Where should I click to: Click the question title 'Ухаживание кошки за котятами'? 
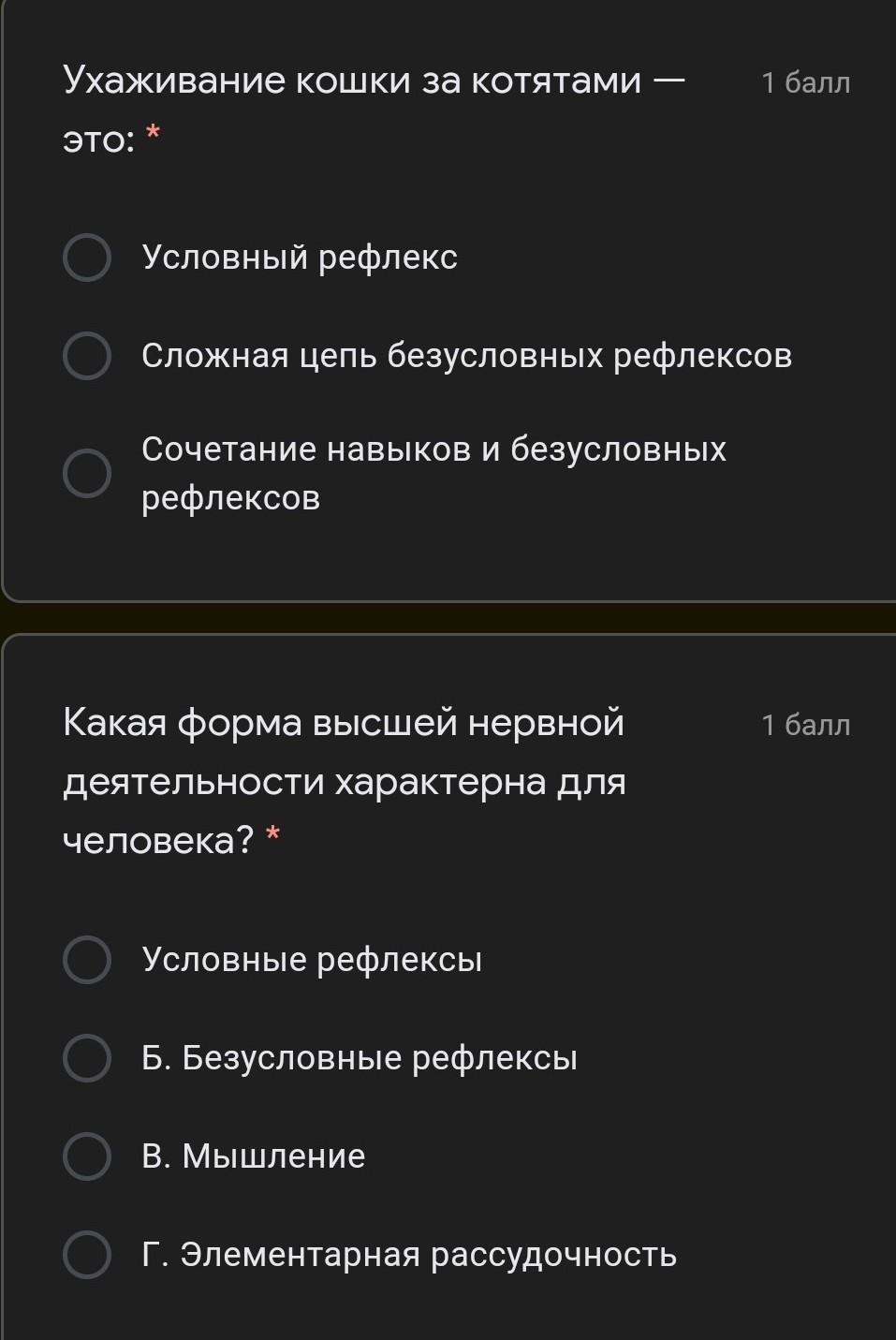(x=373, y=82)
